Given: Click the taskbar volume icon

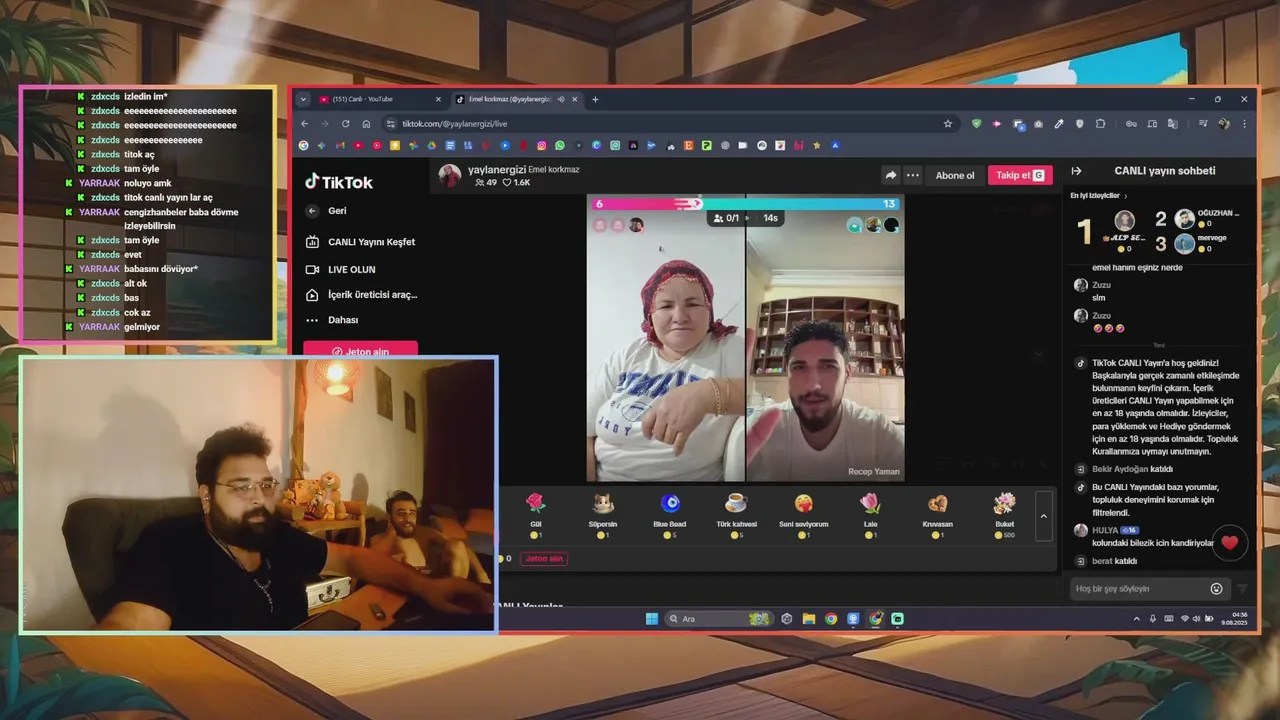Looking at the screenshot, I should [x=1199, y=619].
